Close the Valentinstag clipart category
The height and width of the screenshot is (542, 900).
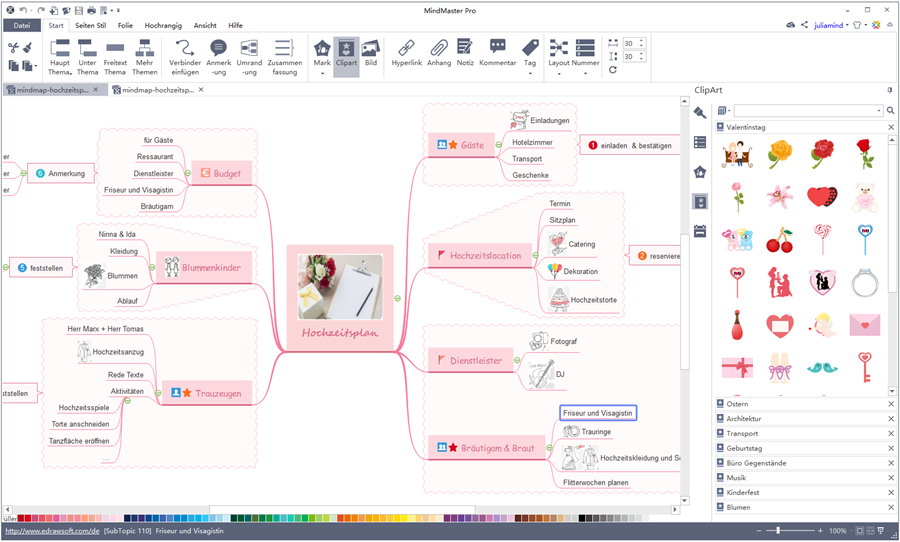[890, 128]
